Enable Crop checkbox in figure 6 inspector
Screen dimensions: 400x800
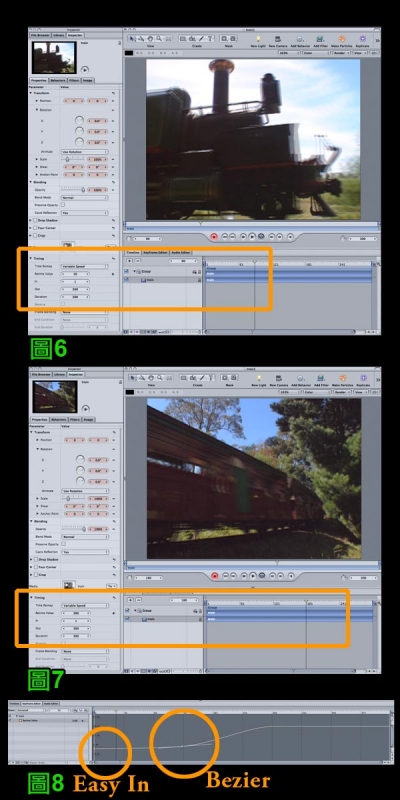[x=35, y=235]
